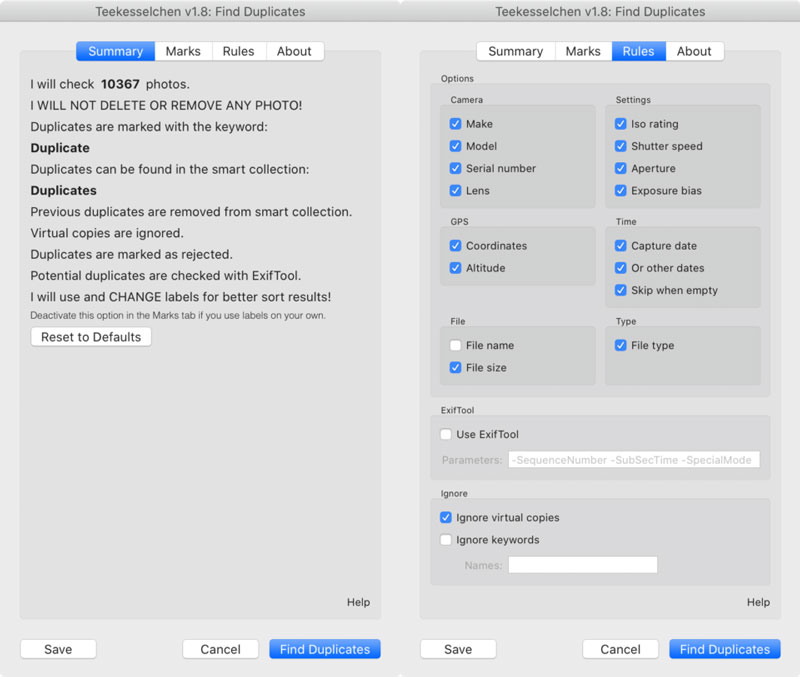
Task: Open the About tab in the Rules dialog
Action: 694,51
